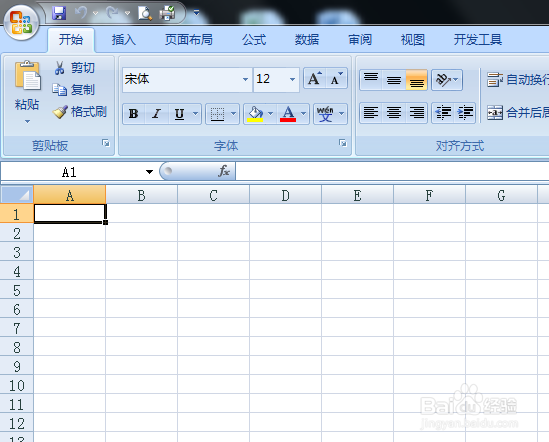Click the fx insert function button
The height and width of the screenshot is (442, 549).
(224, 171)
